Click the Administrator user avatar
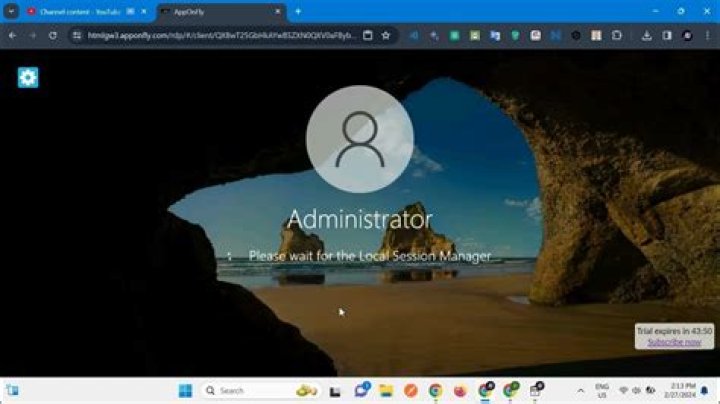720x404 pixels. point(359,140)
